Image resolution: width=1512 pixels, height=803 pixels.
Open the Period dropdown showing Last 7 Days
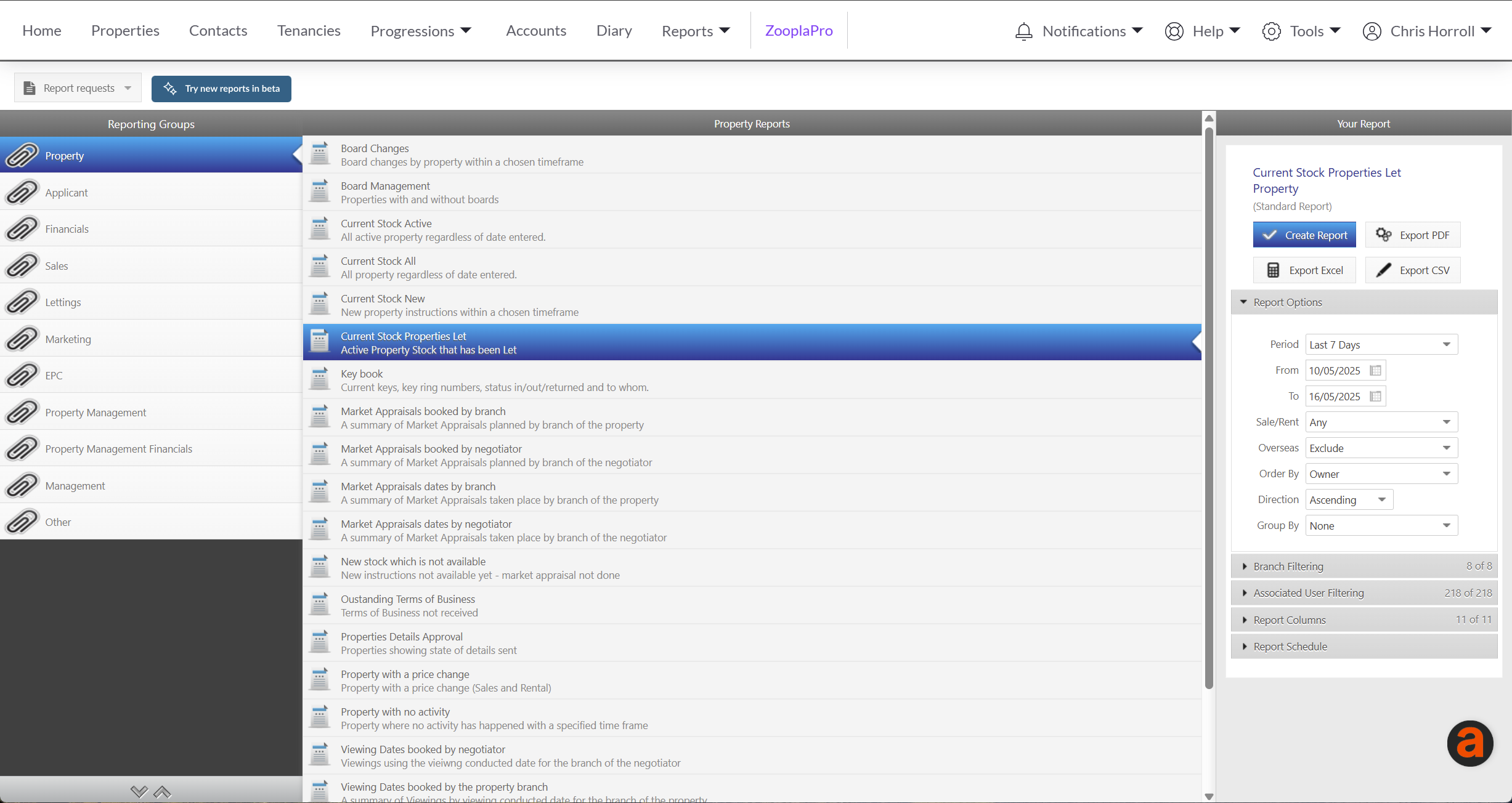pyautogui.click(x=1381, y=344)
